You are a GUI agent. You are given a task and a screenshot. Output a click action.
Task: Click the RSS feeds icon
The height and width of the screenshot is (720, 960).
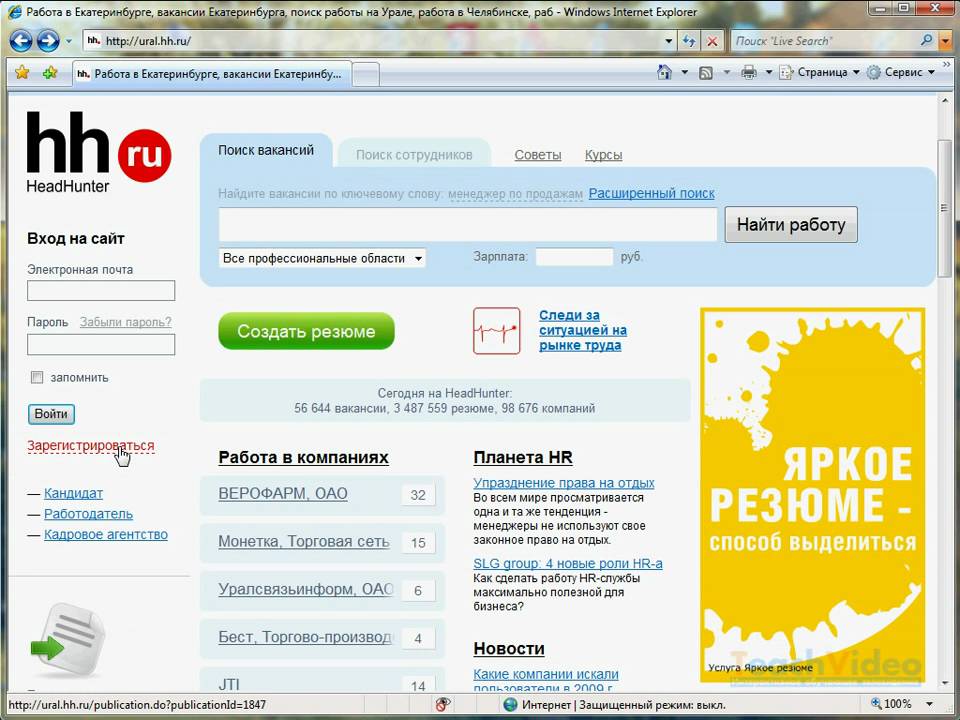705,72
